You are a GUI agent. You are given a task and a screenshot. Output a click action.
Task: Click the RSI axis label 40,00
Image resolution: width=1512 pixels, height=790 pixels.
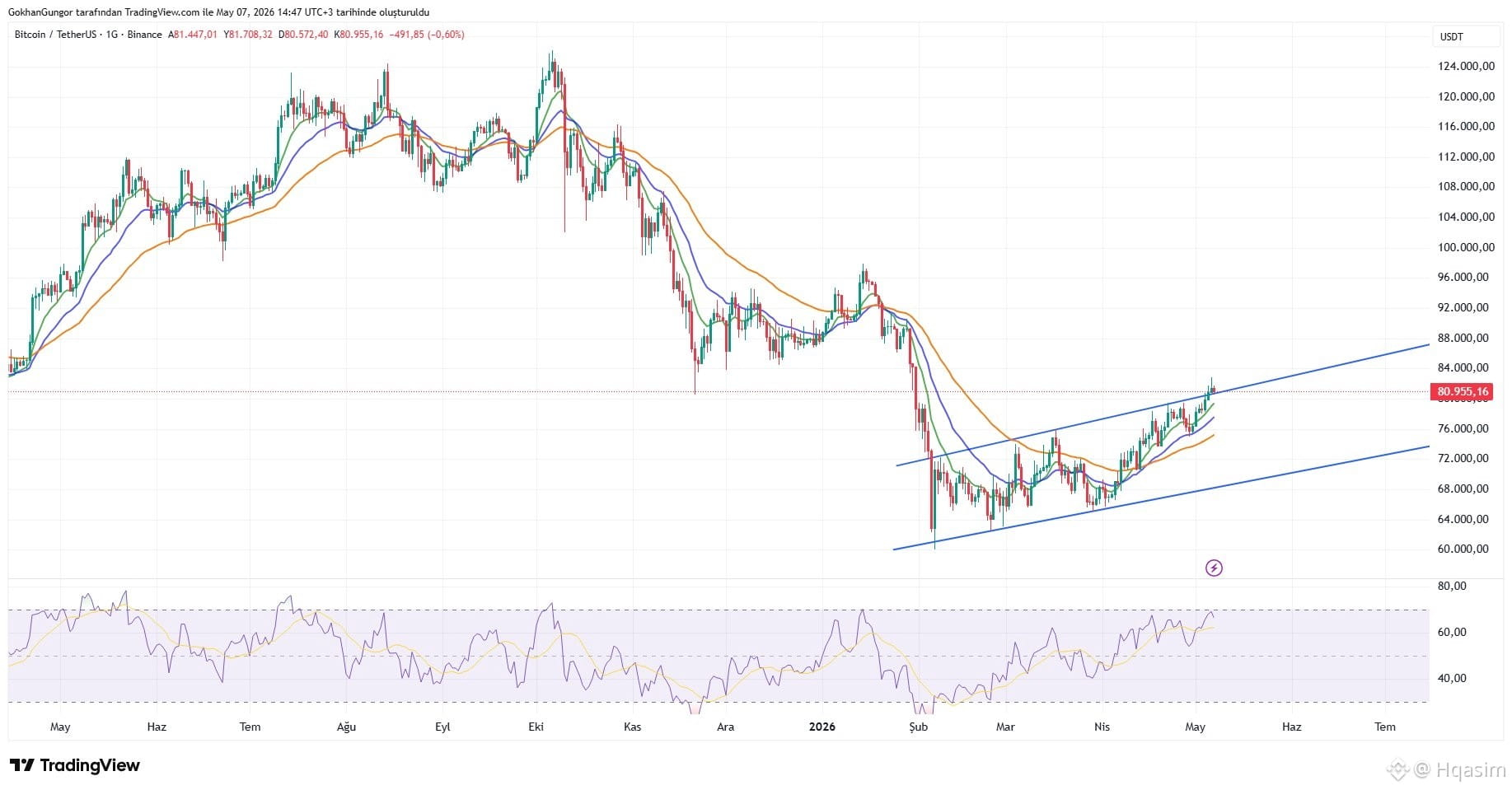point(1452,678)
